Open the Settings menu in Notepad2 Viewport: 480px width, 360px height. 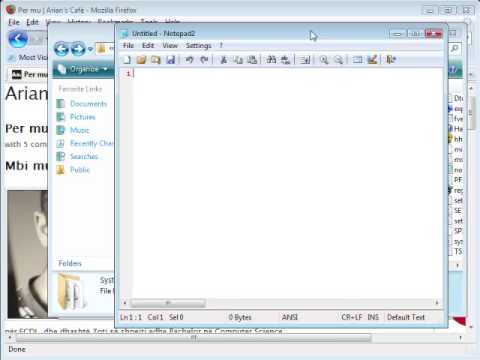coord(198,46)
